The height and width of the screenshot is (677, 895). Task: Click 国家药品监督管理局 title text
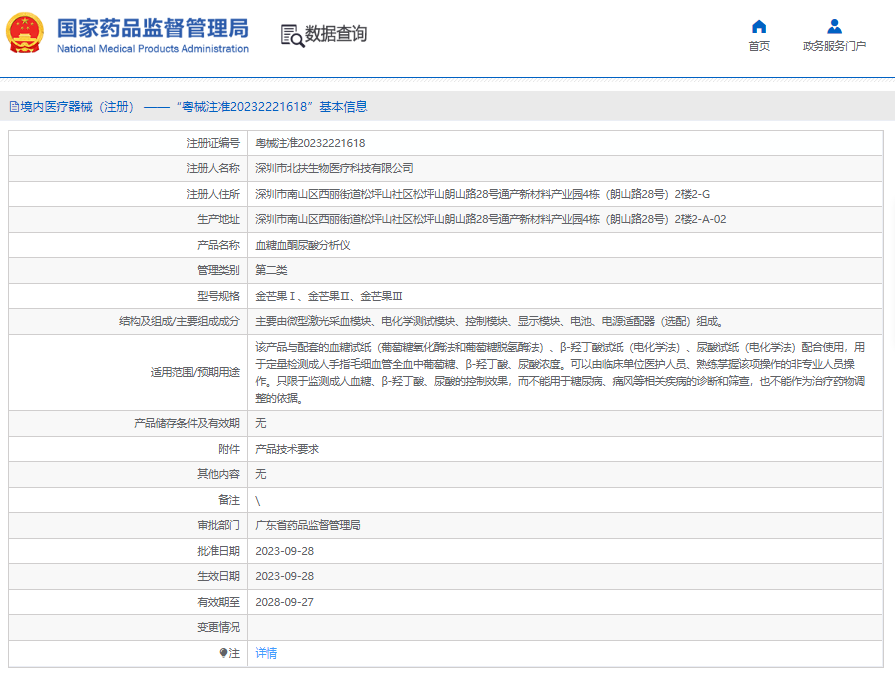point(152,28)
